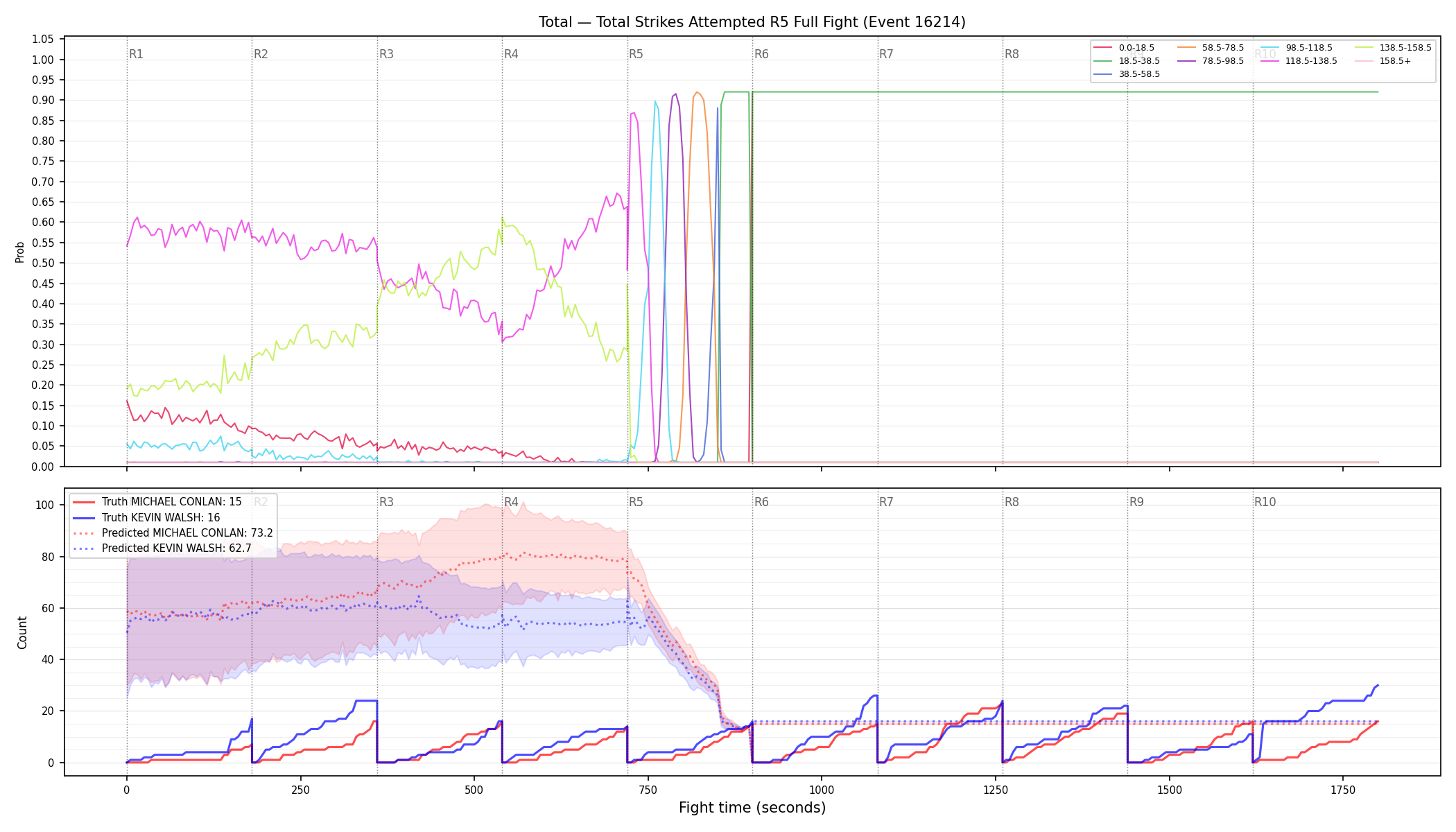This screenshot has height=832, width=1456.
Task: Click the R1 round label in top chart
Action: coord(136,54)
